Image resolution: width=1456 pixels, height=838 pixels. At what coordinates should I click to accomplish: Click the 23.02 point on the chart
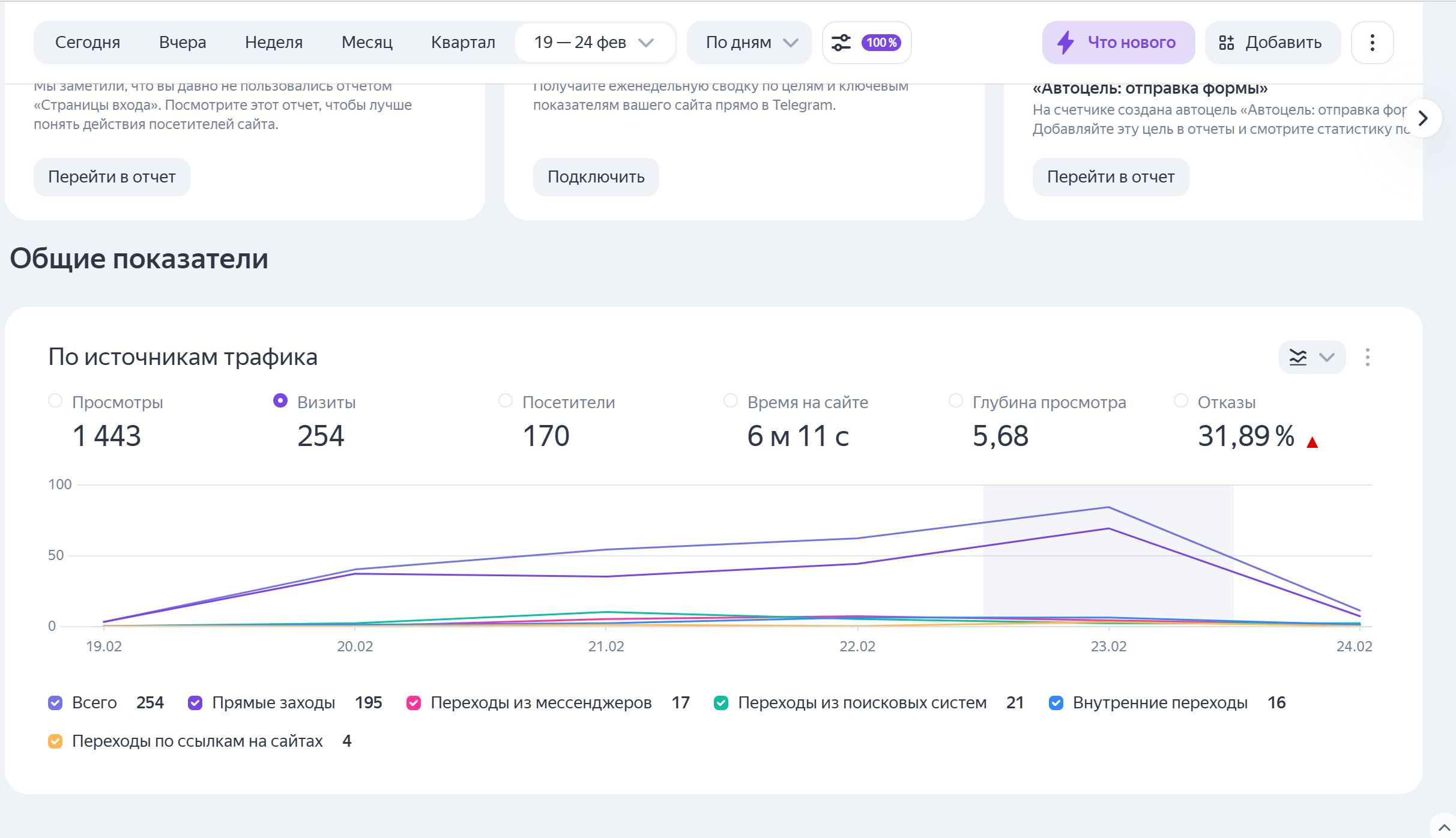point(1108,508)
